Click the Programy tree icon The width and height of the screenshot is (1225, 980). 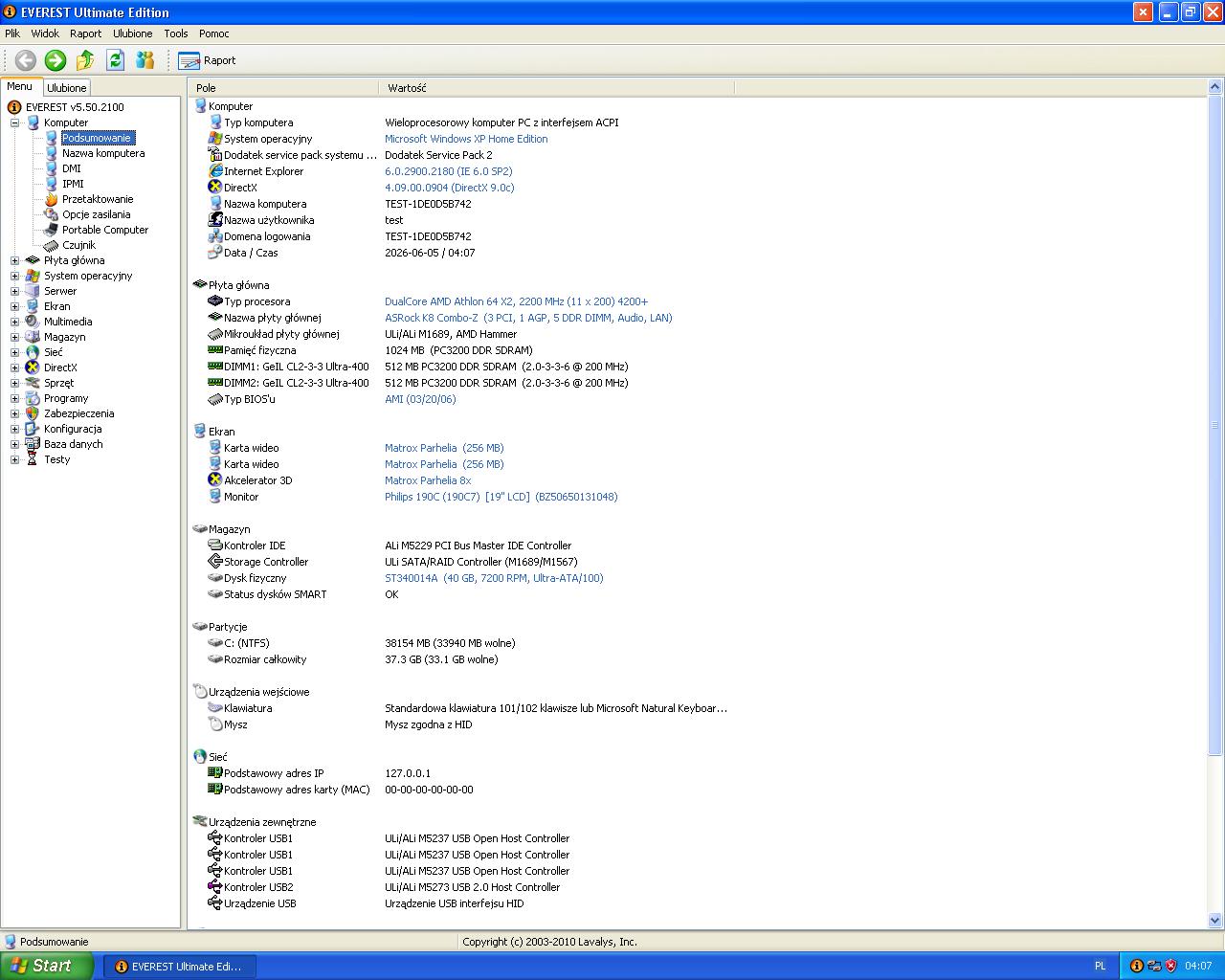coord(33,398)
